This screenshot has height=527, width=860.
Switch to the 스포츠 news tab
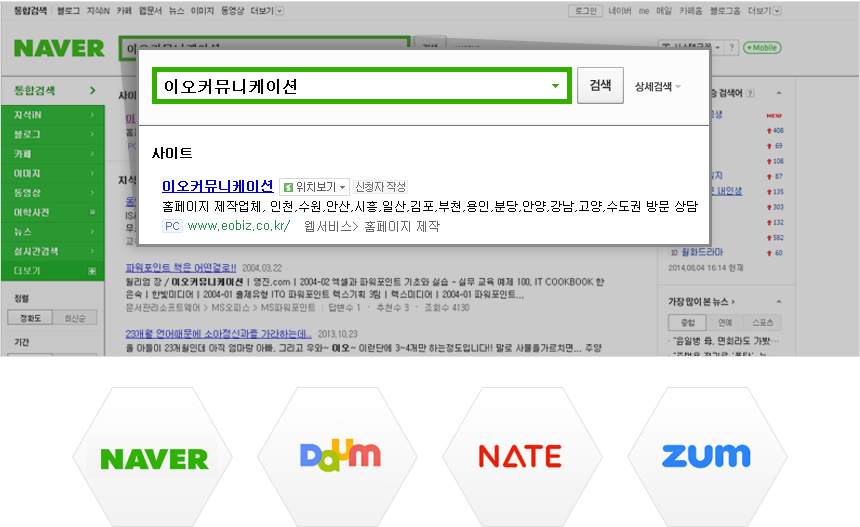coord(762,322)
